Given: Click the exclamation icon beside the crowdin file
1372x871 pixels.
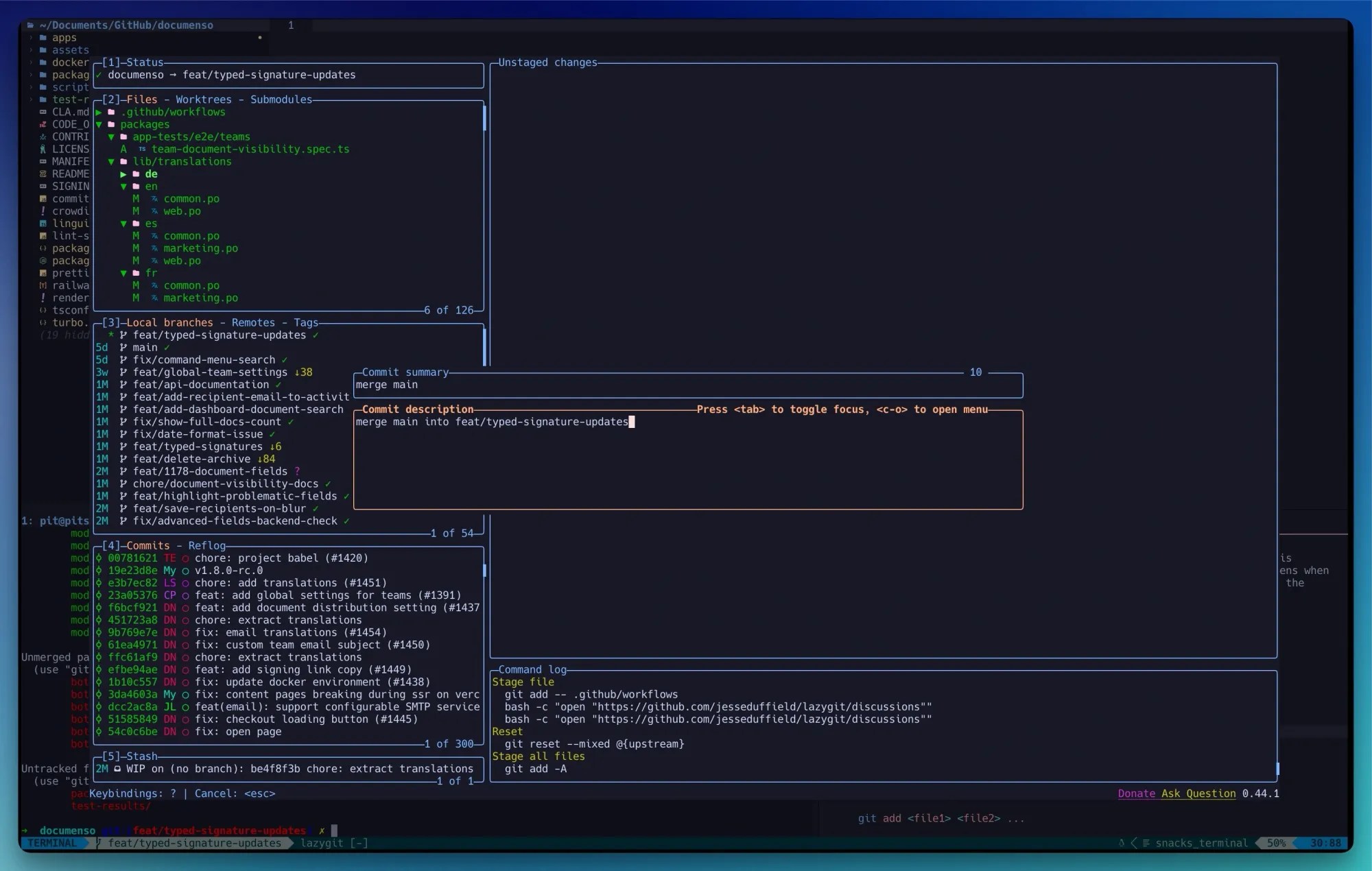Looking at the screenshot, I should [43, 211].
